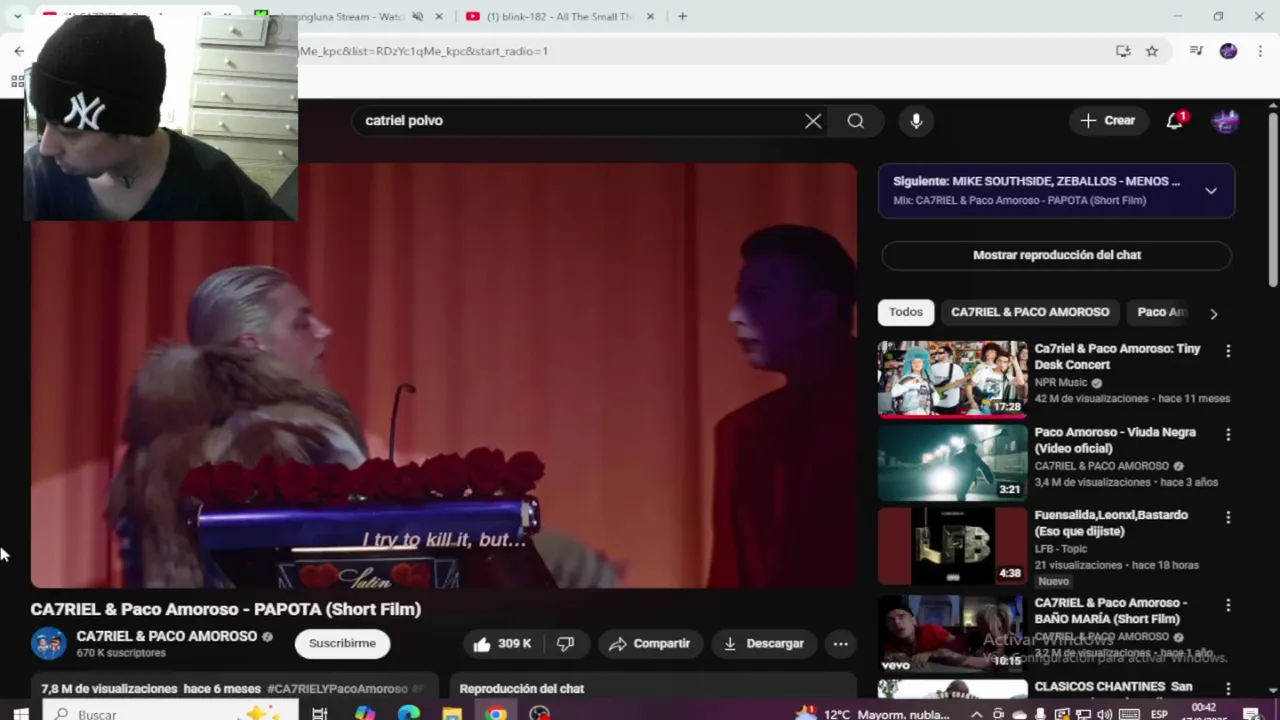Go back with the browser back arrow
The width and height of the screenshot is (1280, 720).
point(19,51)
